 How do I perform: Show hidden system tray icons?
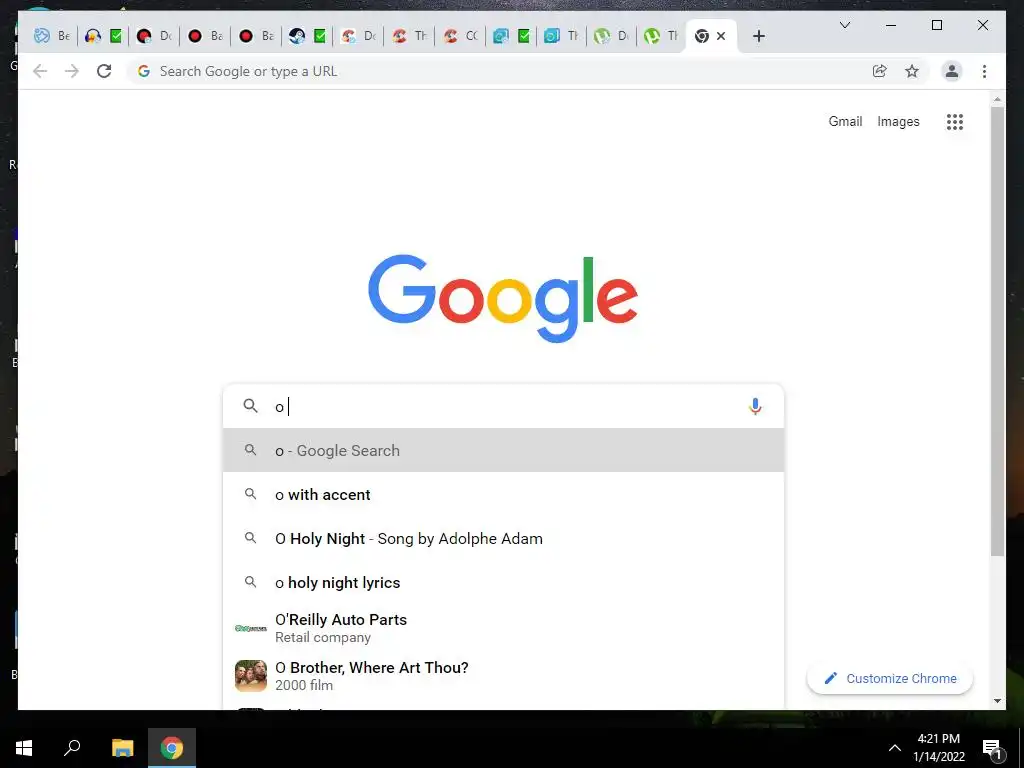click(x=895, y=748)
